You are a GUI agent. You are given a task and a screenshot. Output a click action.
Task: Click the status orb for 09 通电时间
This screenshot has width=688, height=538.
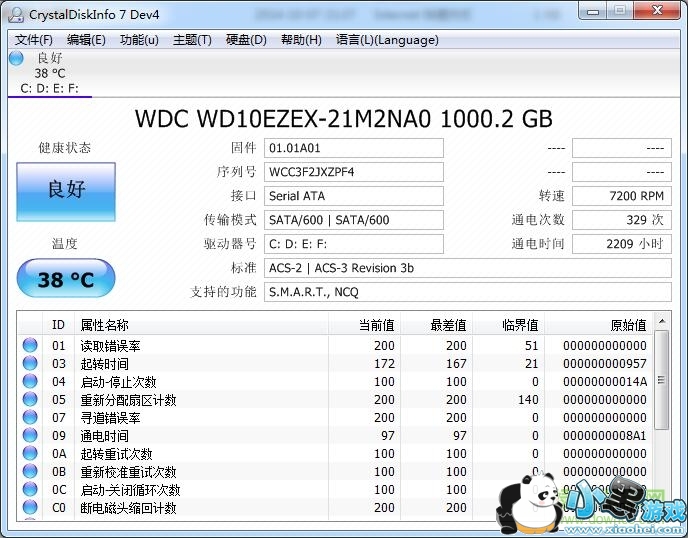click(x=30, y=435)
